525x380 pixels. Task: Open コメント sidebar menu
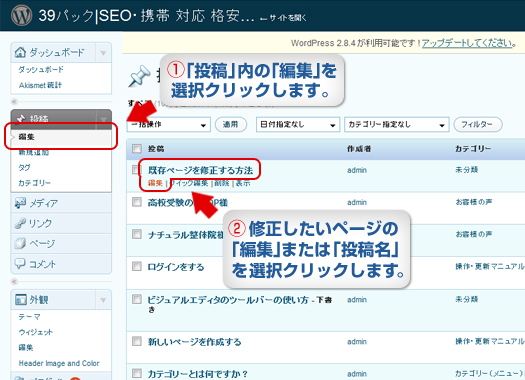[x=43, y=264]
